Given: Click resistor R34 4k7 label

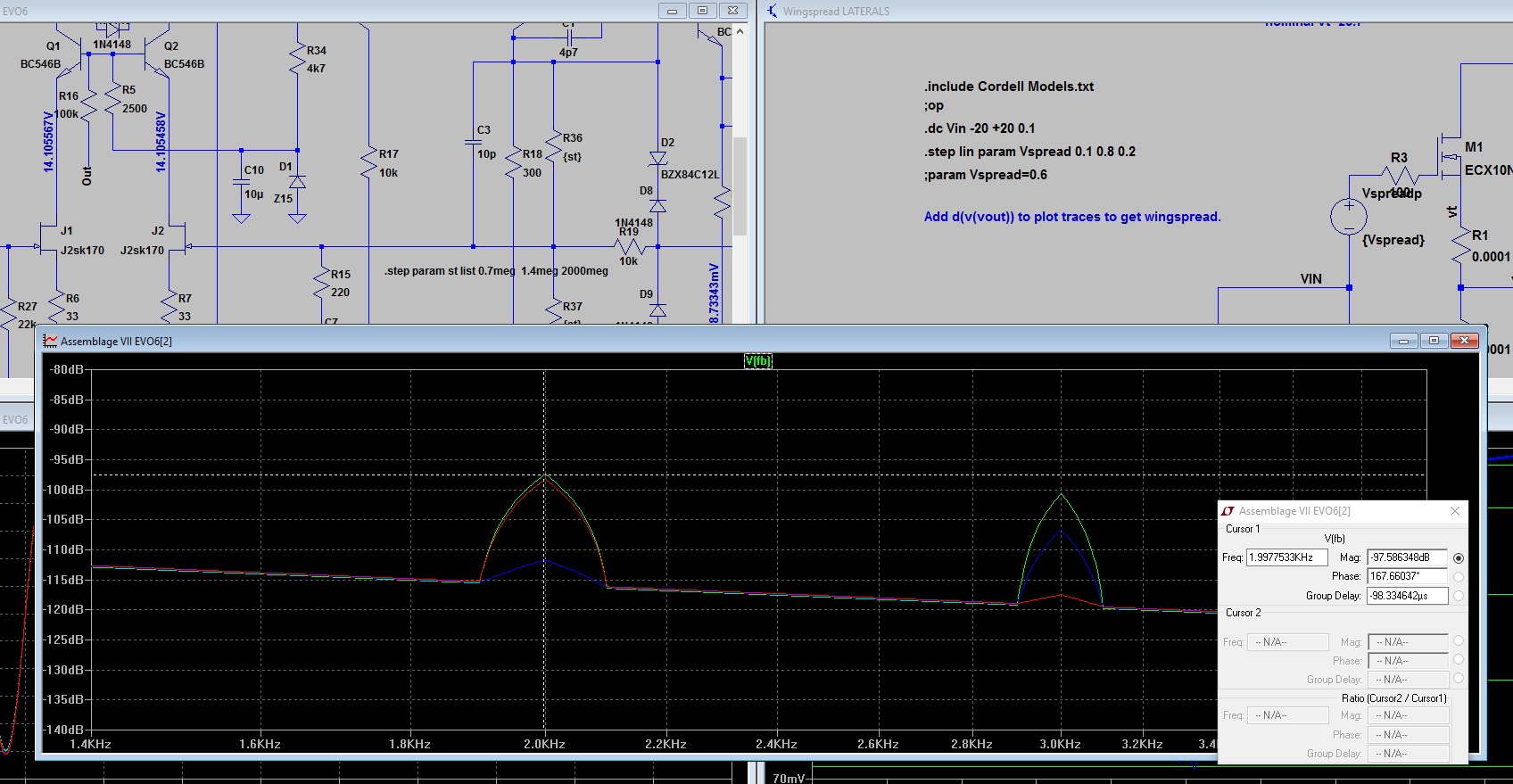Looking at the screenshot, I should (x=316, y=60).
